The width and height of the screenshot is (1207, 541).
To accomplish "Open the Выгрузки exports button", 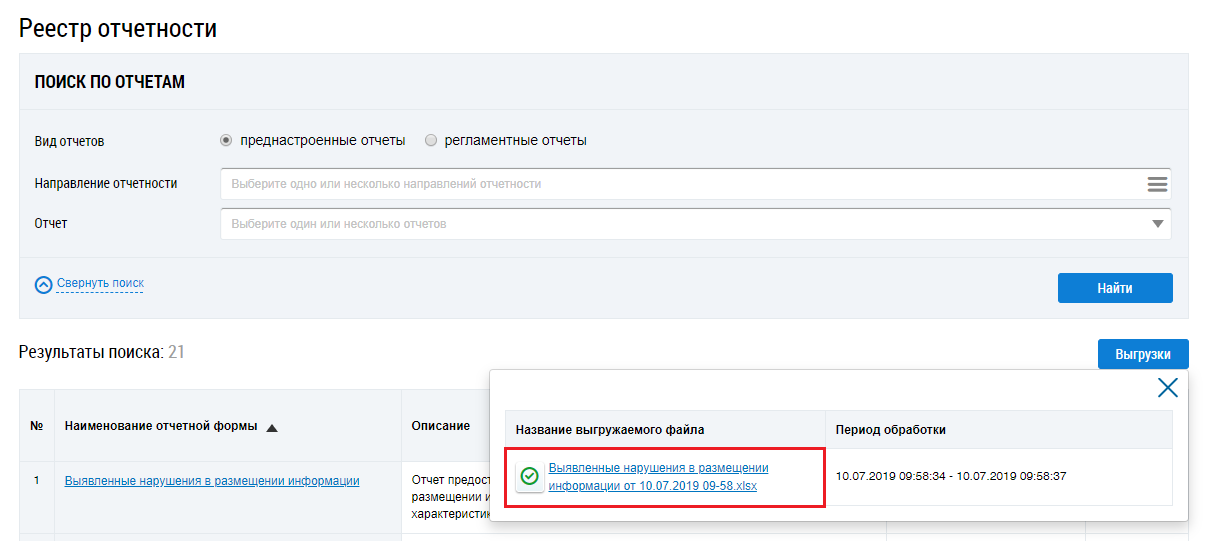I will tap(1143, 354).
